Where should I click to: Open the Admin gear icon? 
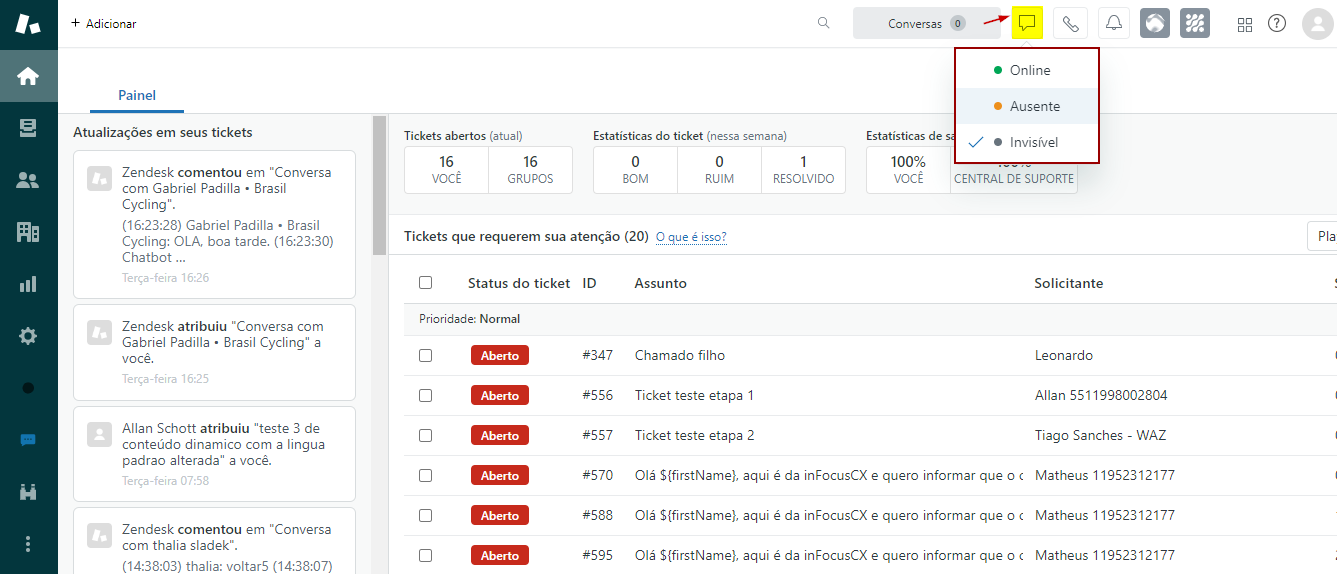28,336
